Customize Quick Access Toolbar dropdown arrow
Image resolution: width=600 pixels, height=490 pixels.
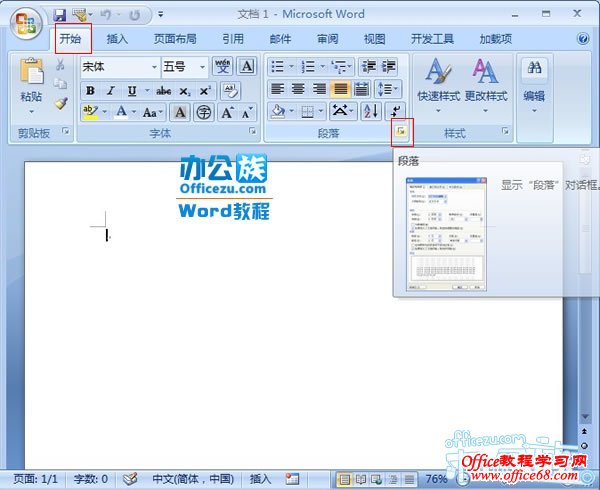pyautogui.click(x=161, y=15)
